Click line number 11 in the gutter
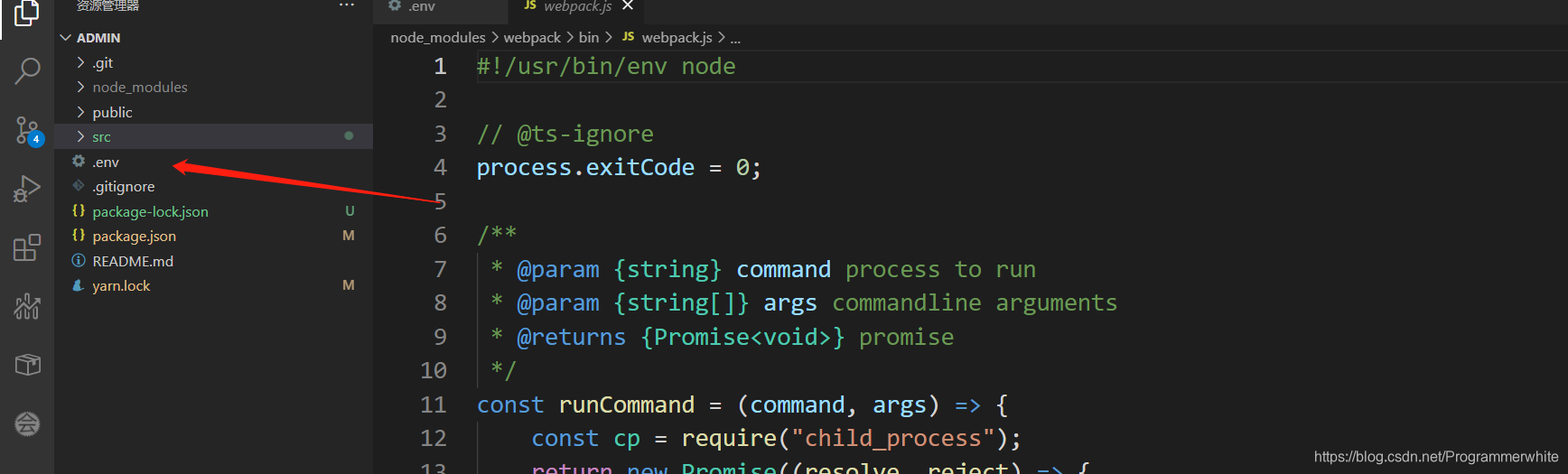This screenshot has width=1568, height=474. click(434, 404)
